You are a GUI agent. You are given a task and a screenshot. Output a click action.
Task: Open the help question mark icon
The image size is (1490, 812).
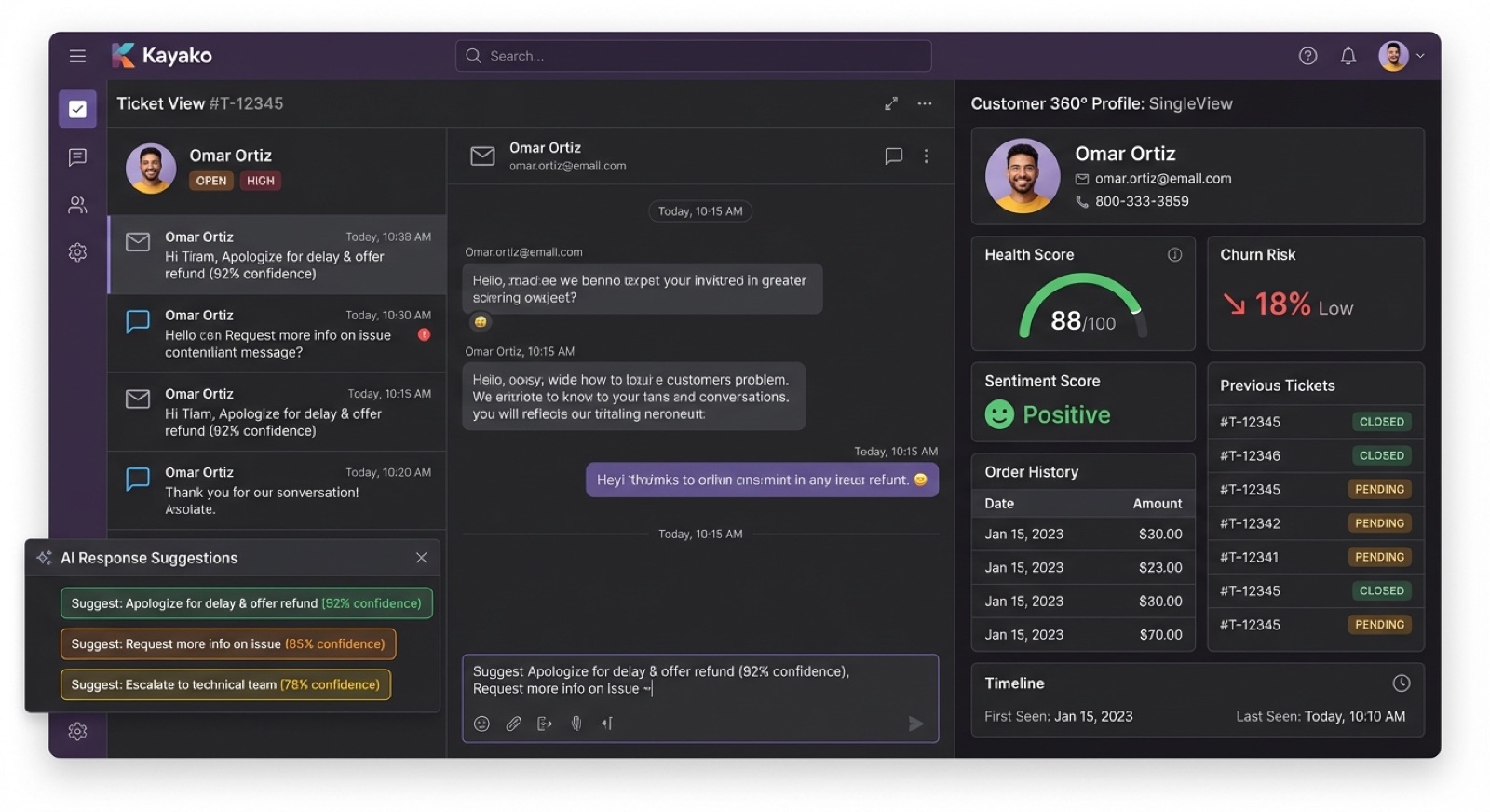coord(1307,56)
